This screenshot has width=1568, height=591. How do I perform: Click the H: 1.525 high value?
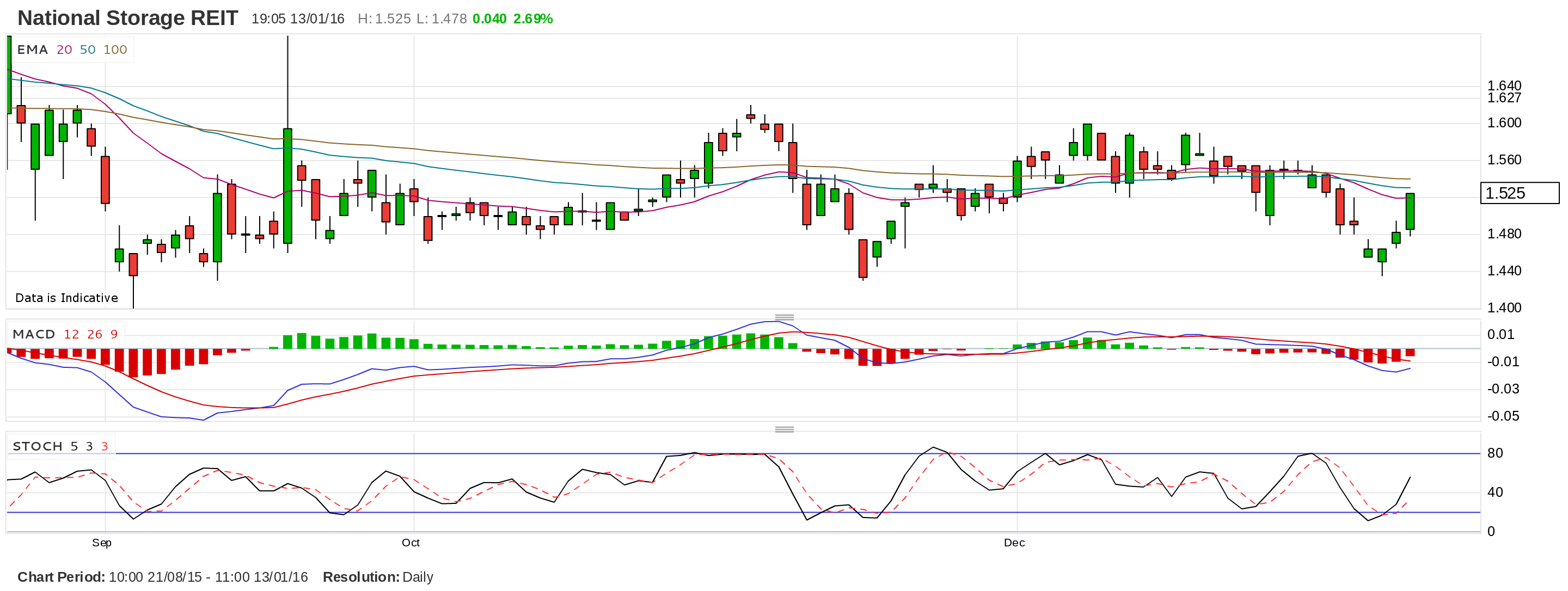(384, 19)
